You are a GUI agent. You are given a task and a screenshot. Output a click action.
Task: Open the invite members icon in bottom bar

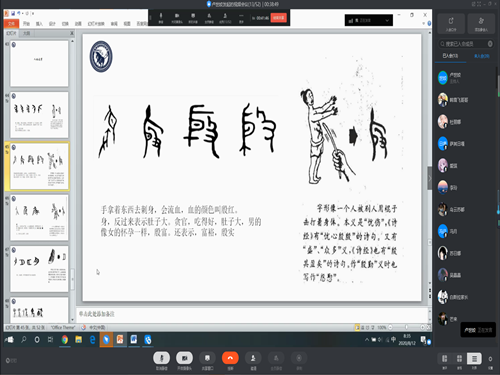click(x=253, y=358)
